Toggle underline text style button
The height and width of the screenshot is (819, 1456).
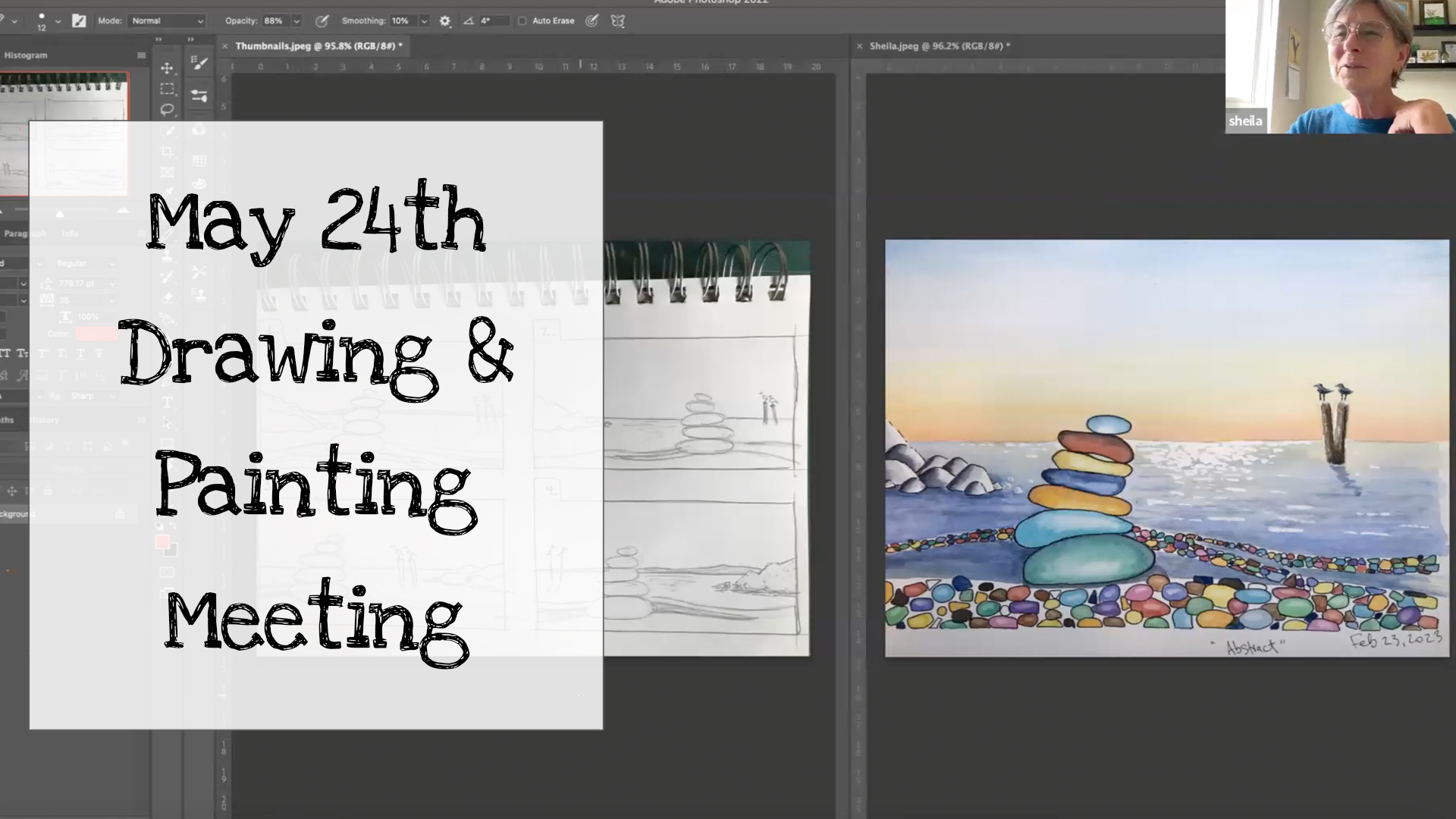[80, 353]
